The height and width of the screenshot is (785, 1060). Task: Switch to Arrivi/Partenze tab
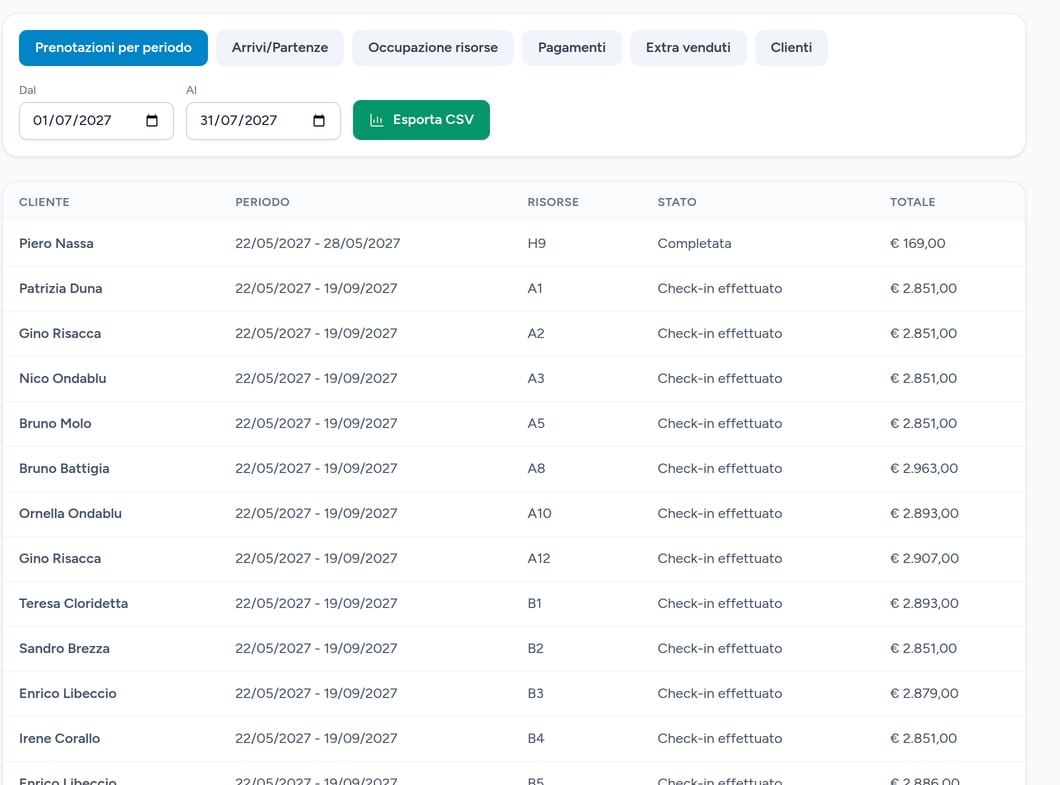click(x=280, y=48)
